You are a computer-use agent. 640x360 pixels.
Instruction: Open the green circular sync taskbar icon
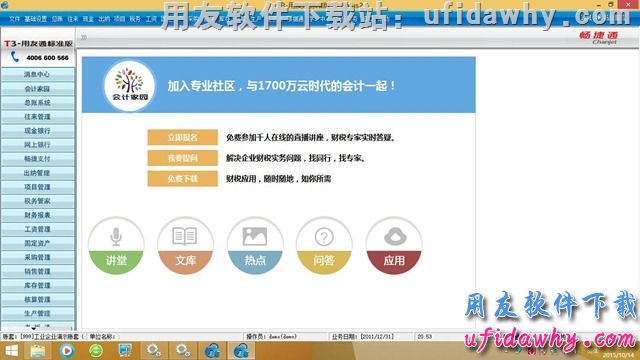pyautogui.click(x=96, y=351)
